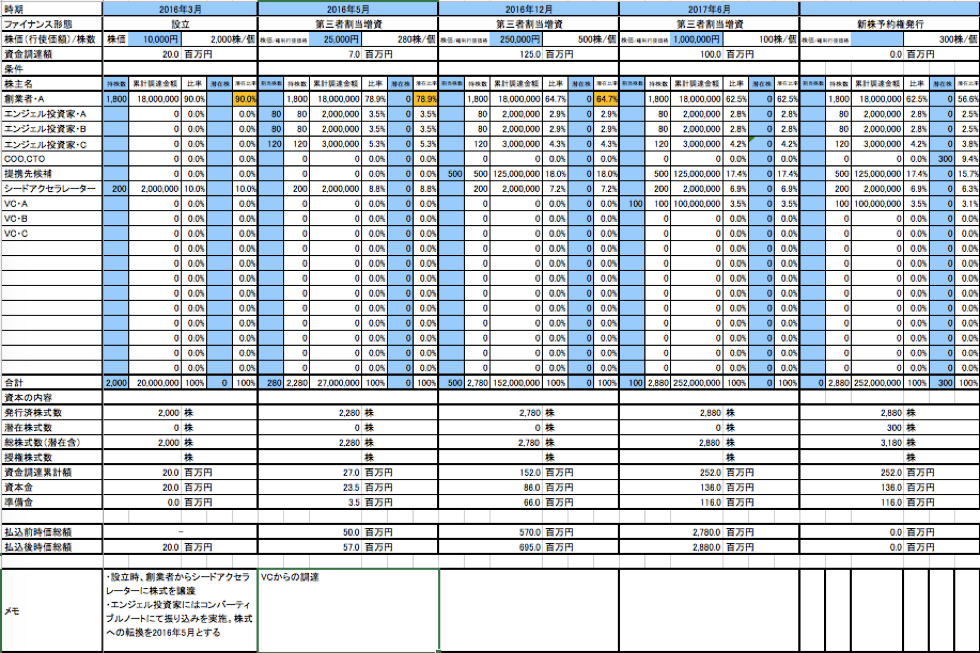The image size is (980, 653).
Task: Select the 資本の内容 section label
Action: pos(52,397)
